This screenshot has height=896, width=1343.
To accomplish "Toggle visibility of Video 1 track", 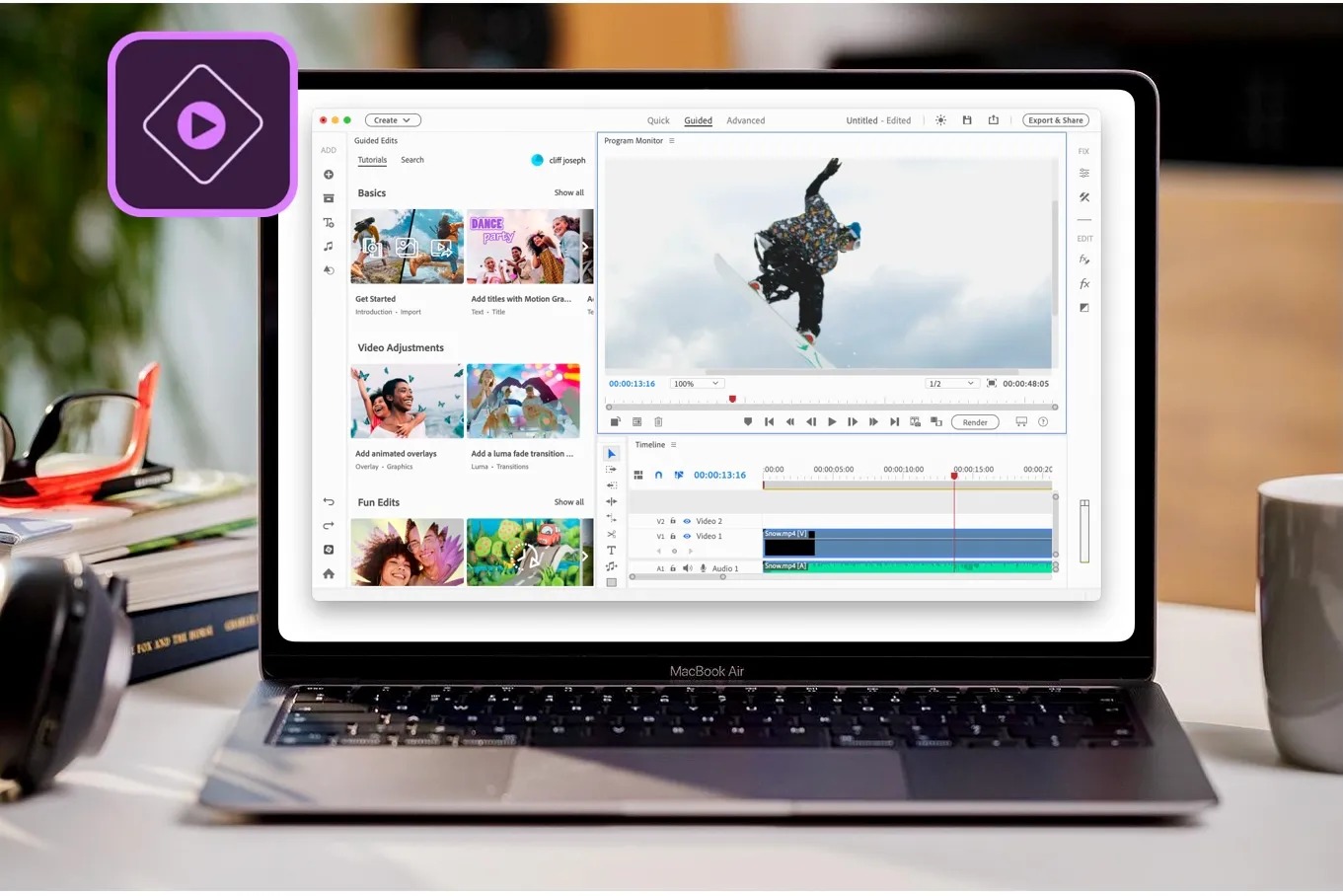I will [687, 536].
